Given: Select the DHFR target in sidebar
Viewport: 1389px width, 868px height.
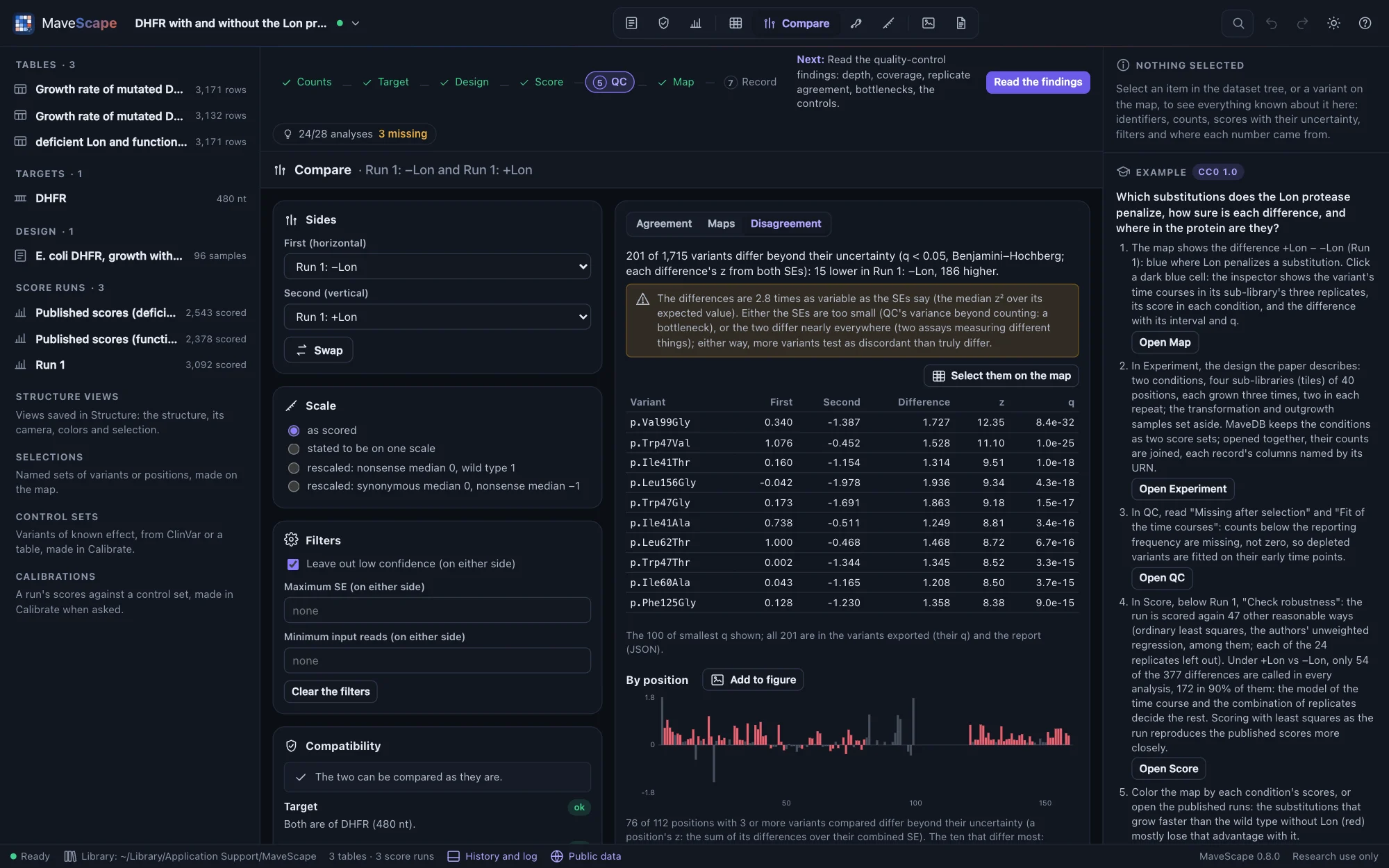Looking at the screenshot, I should click(131, 199).
